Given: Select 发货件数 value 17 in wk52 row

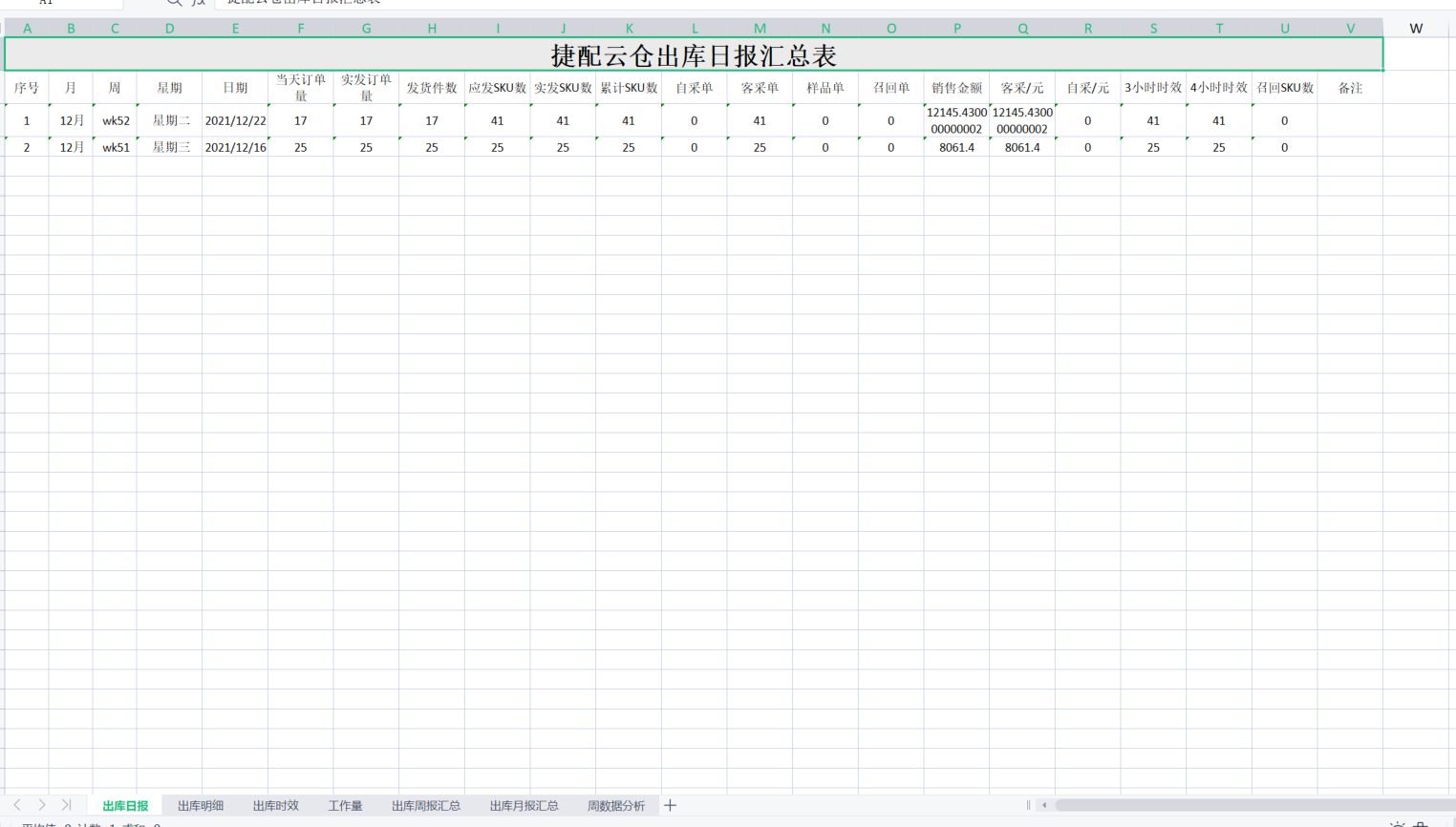Looking at the screenshot, I should coord(432,120).
